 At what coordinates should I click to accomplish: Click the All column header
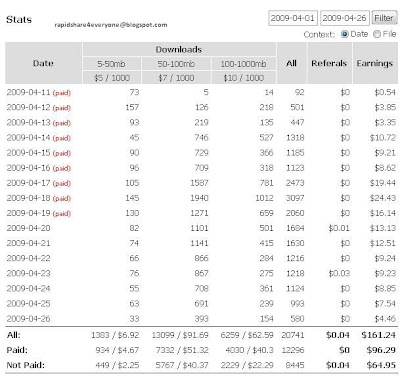(291, 63)
